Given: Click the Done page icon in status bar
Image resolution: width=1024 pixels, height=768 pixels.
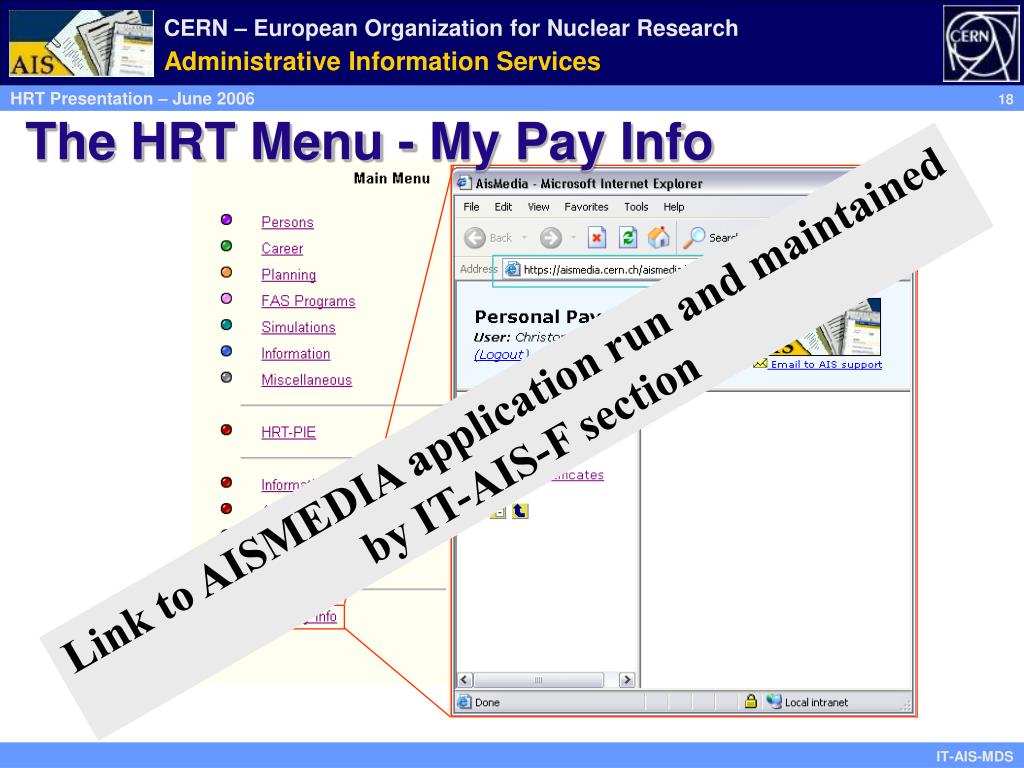Looking at the screenshot, I should pos(464,702).
